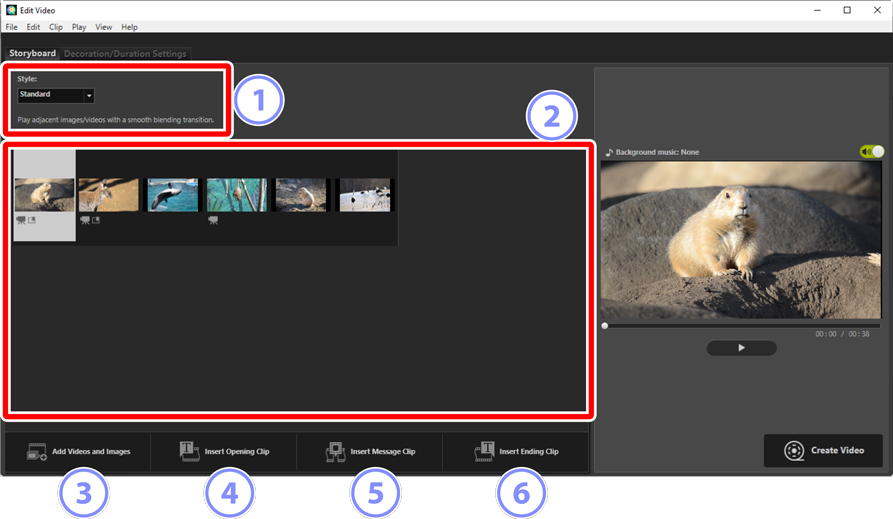Switch to Decoration/Duration Settings tab

tap(125, 54)
